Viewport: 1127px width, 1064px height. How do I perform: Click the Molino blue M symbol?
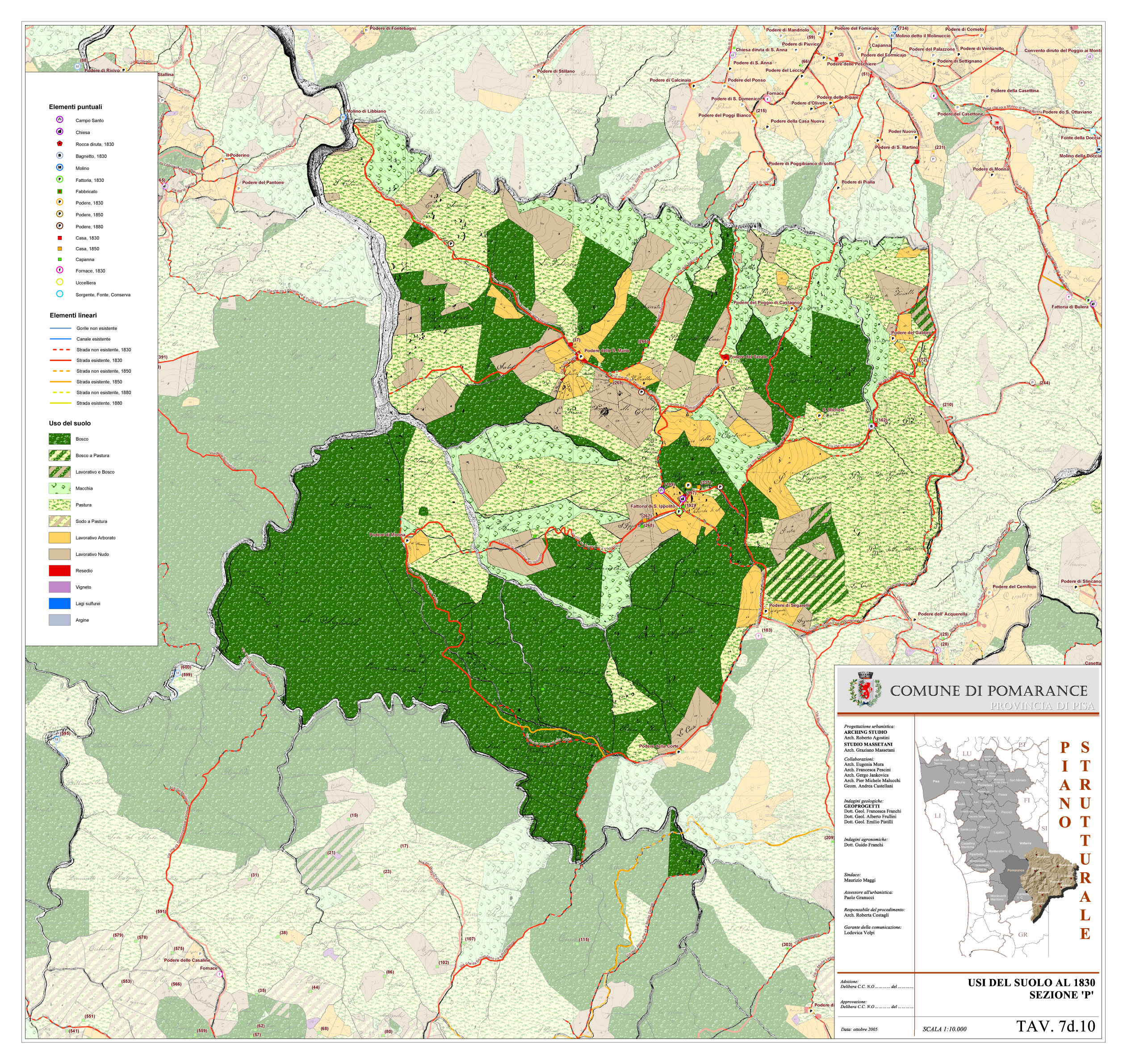coord(59,167)
